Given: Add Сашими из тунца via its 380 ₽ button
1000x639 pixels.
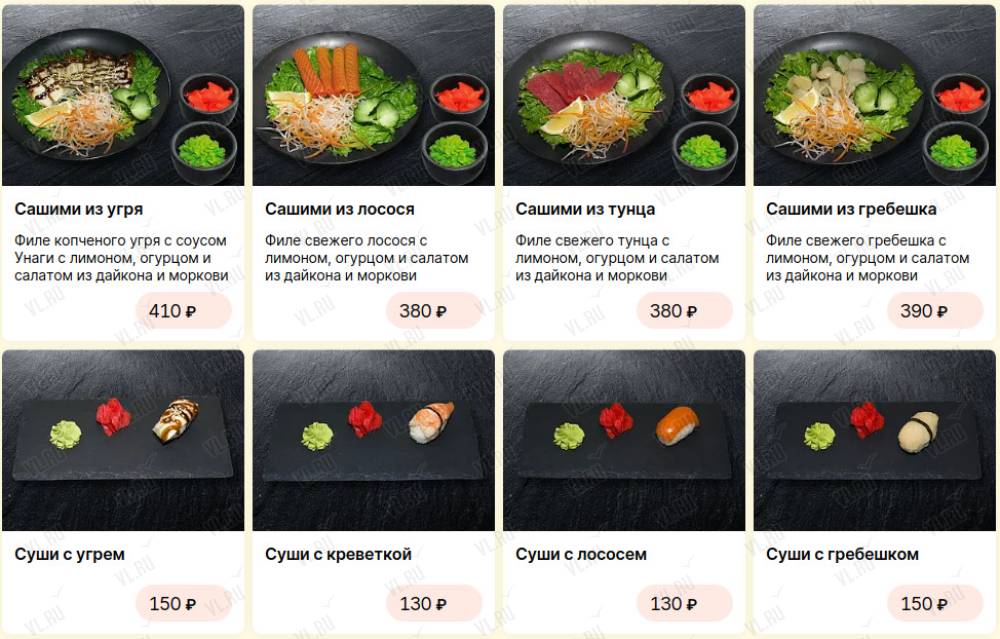Looking at the screenshot, I should (685, 311).
